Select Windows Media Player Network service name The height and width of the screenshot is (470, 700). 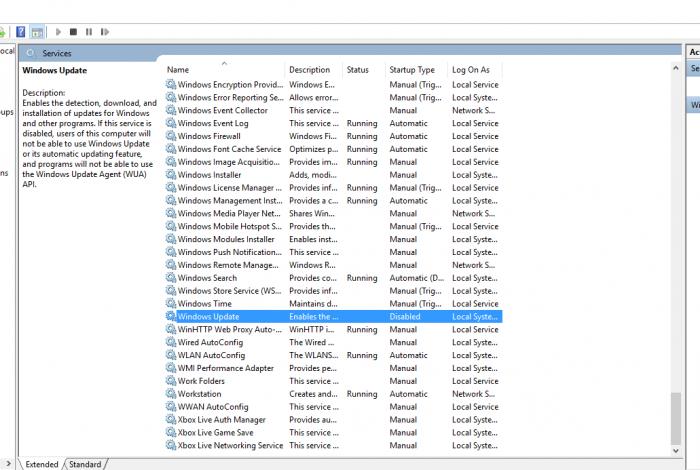(x=229, y=213)
